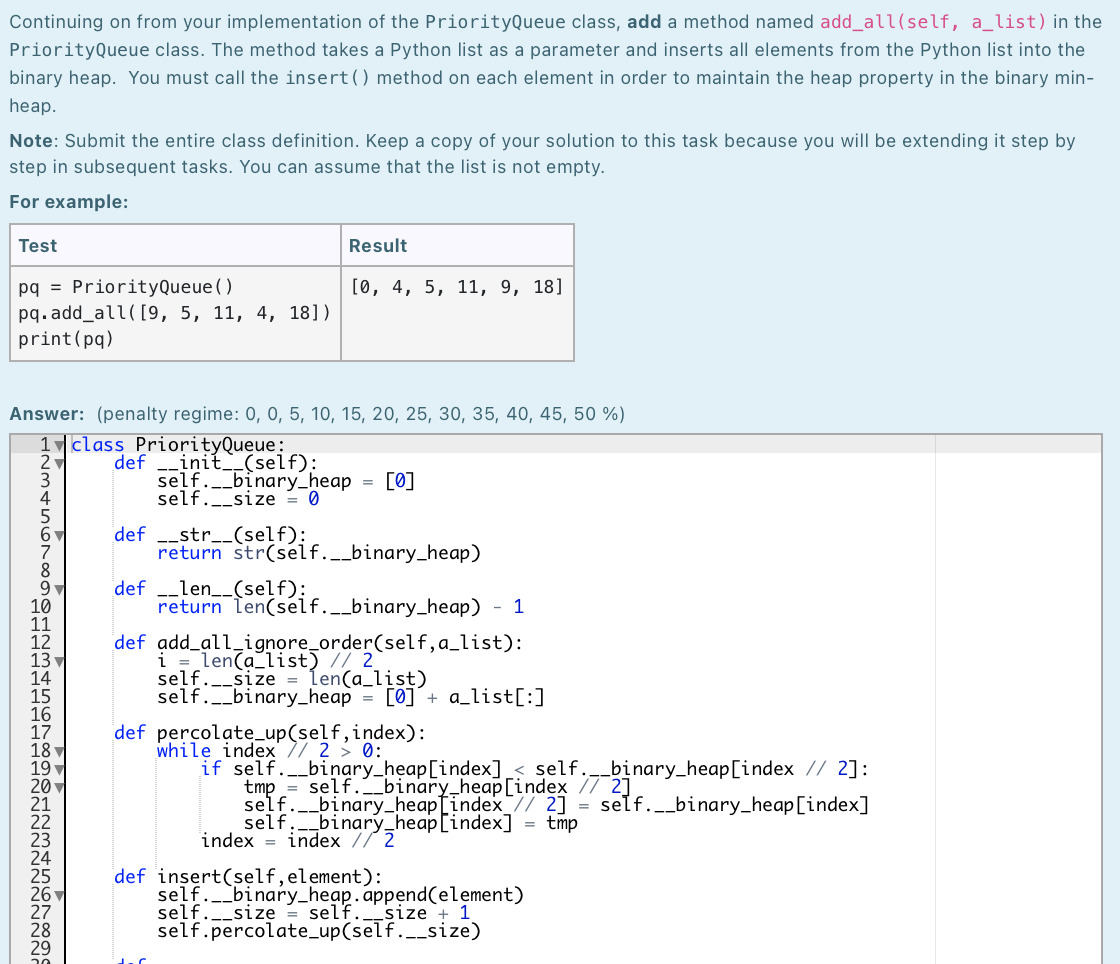Click line number 16 in the editor gutter

(x=41, y=715)
